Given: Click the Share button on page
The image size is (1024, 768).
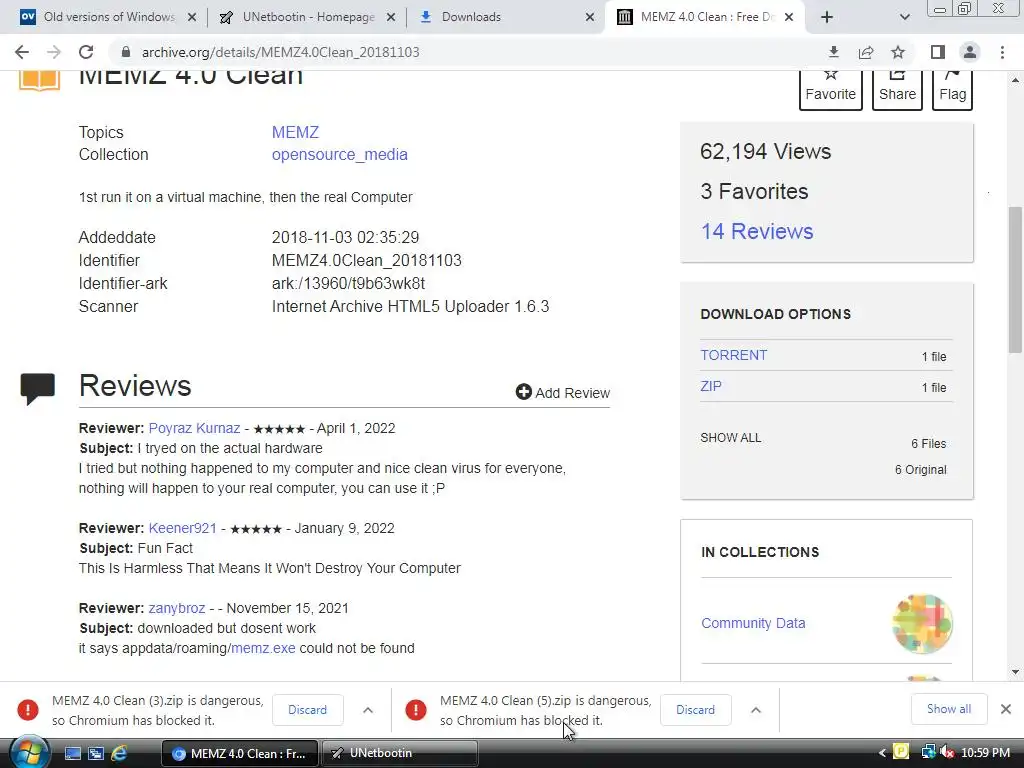Looking at the screenshot, I should (897, 88).
